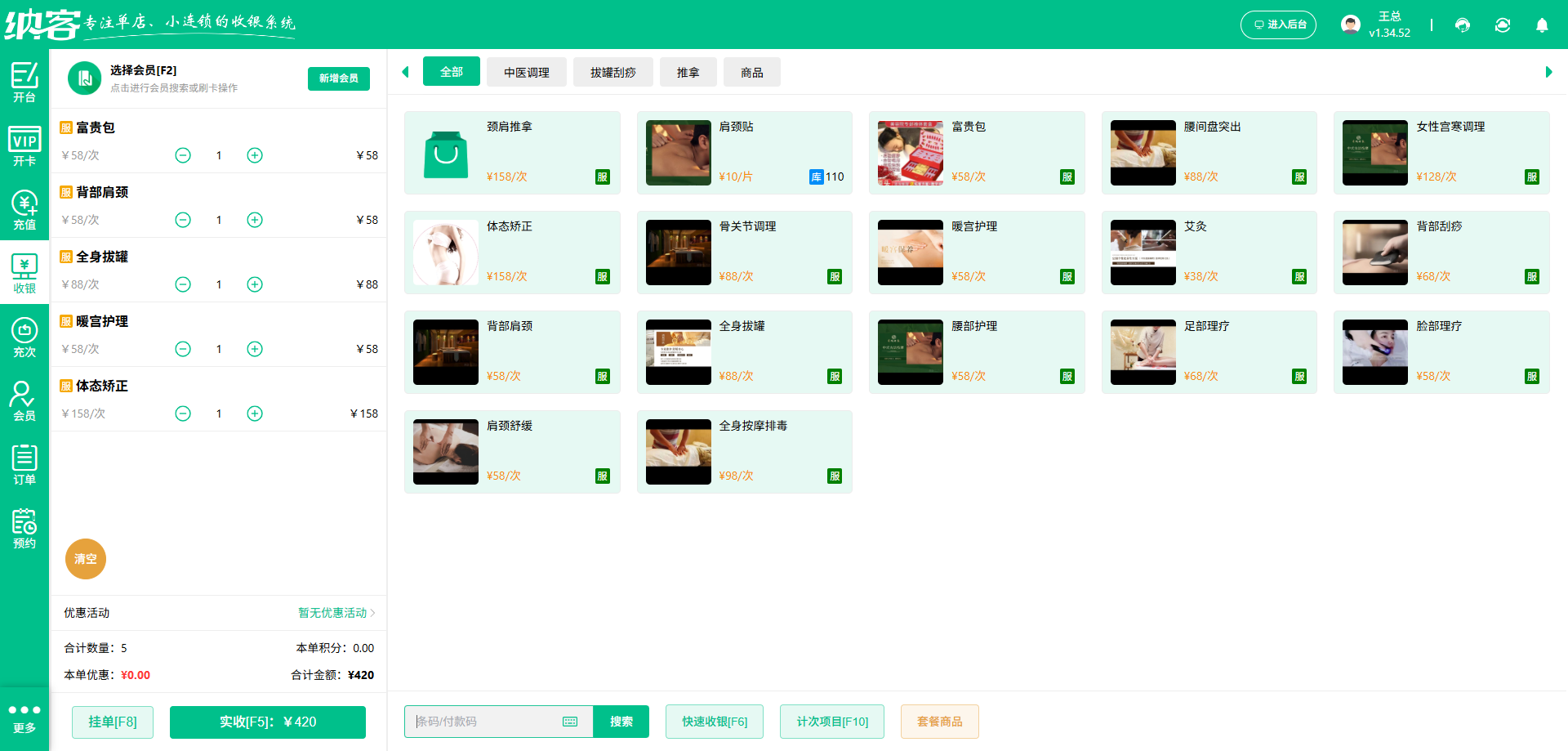Image resolution: width=1568 pixels, height=751 pixels.
Task: Click the notification bell icon
Action: (x=1542, y=25)
